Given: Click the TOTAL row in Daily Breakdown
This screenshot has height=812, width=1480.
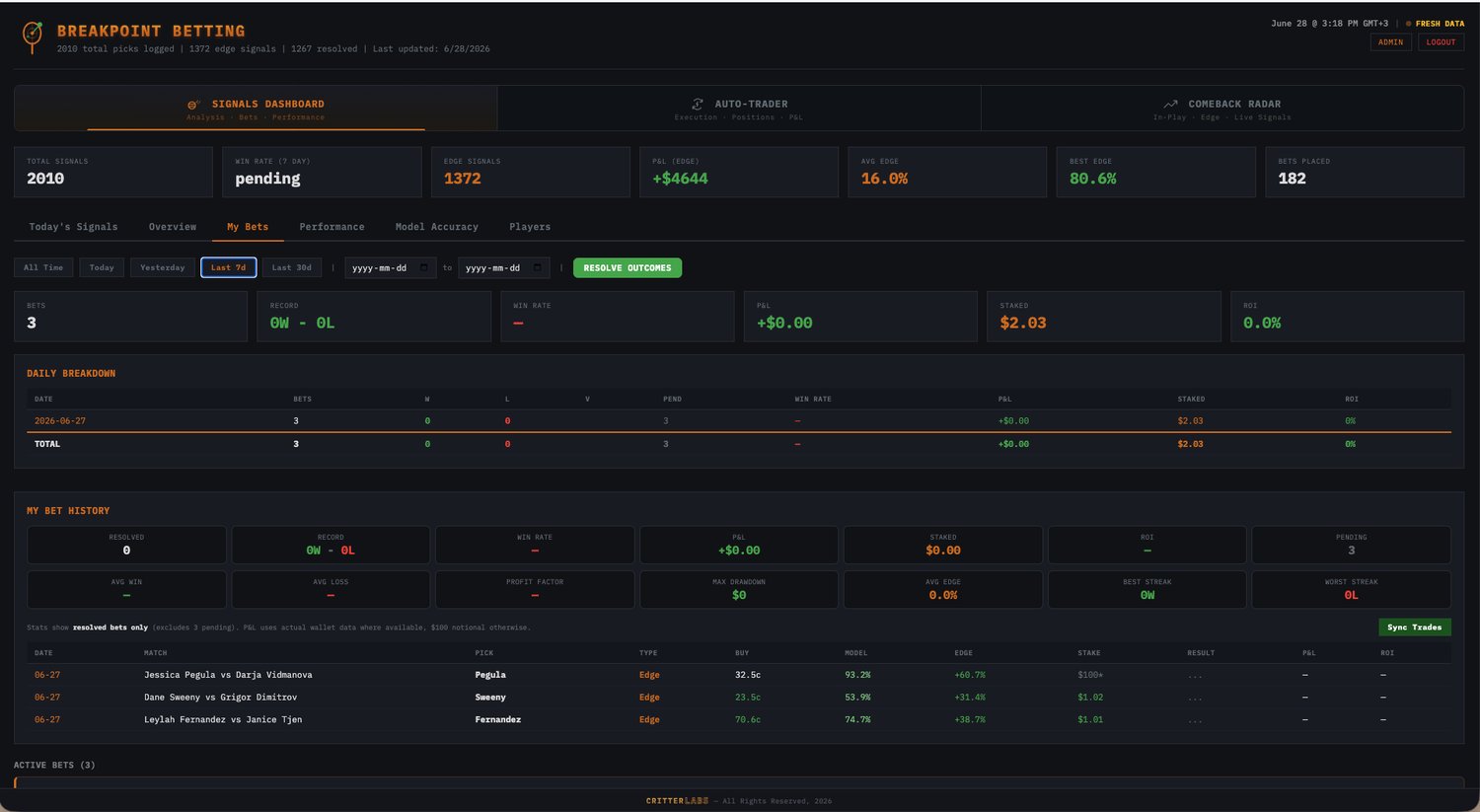Looking at the screenshot, I should click(x=739, y=445).
